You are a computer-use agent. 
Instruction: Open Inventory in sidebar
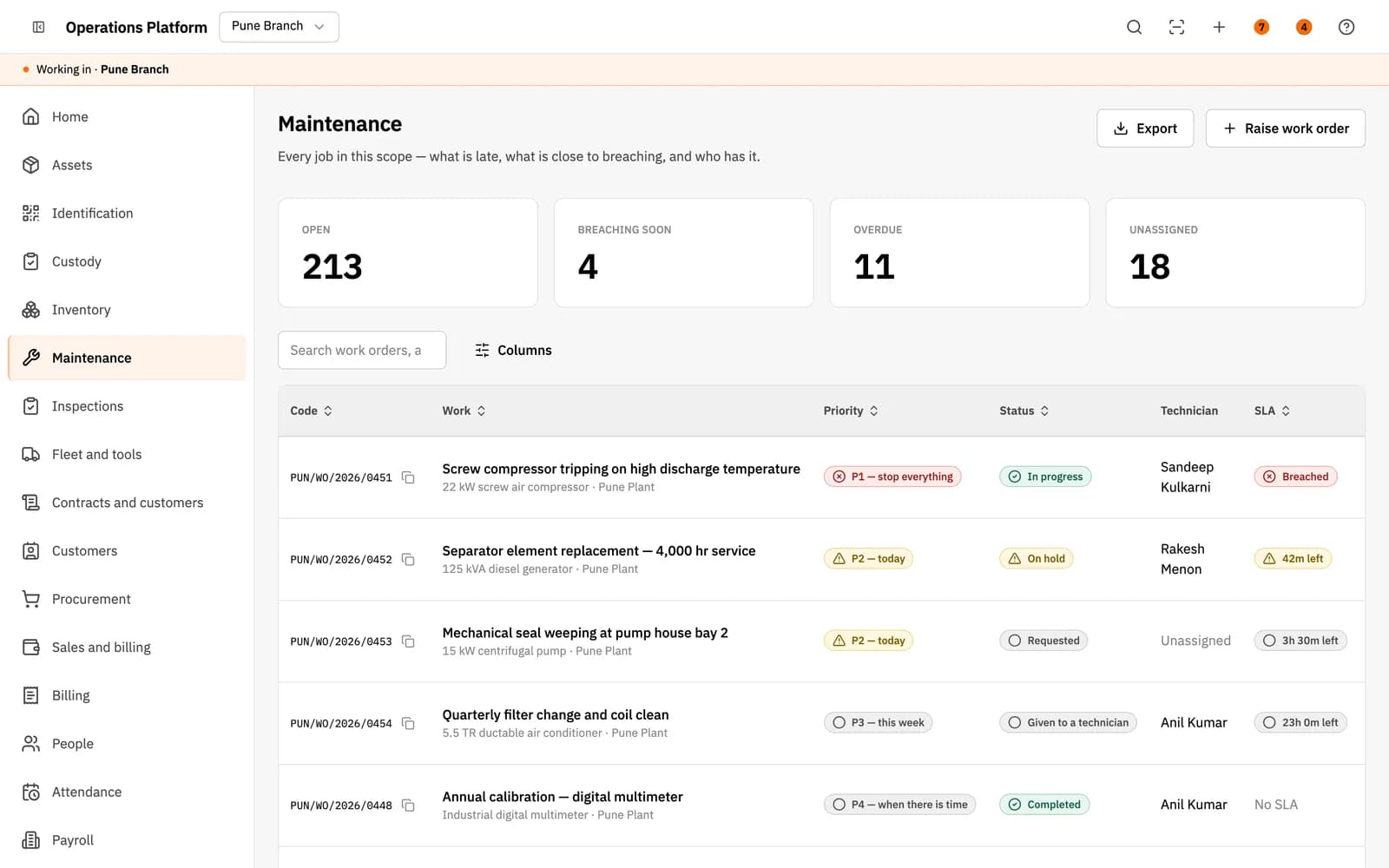click(x=127, y=310)
